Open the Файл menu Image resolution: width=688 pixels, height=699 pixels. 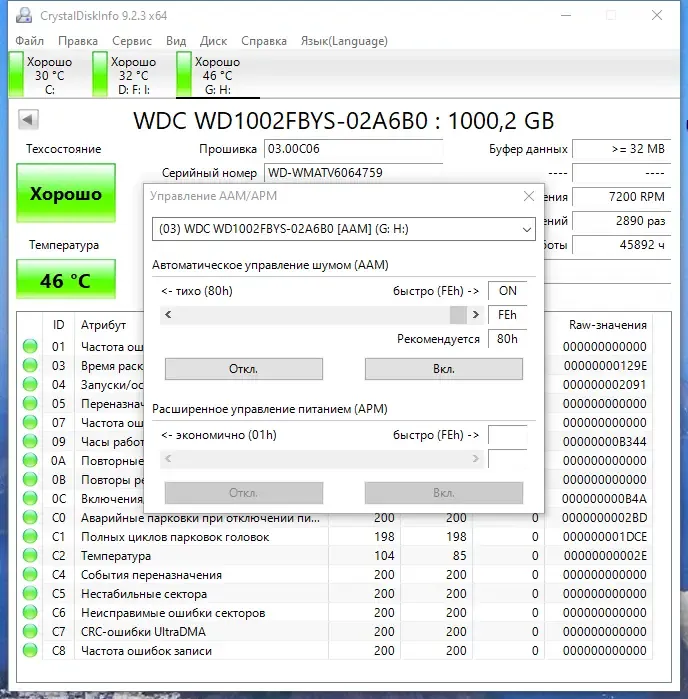(x=29, y=41)
